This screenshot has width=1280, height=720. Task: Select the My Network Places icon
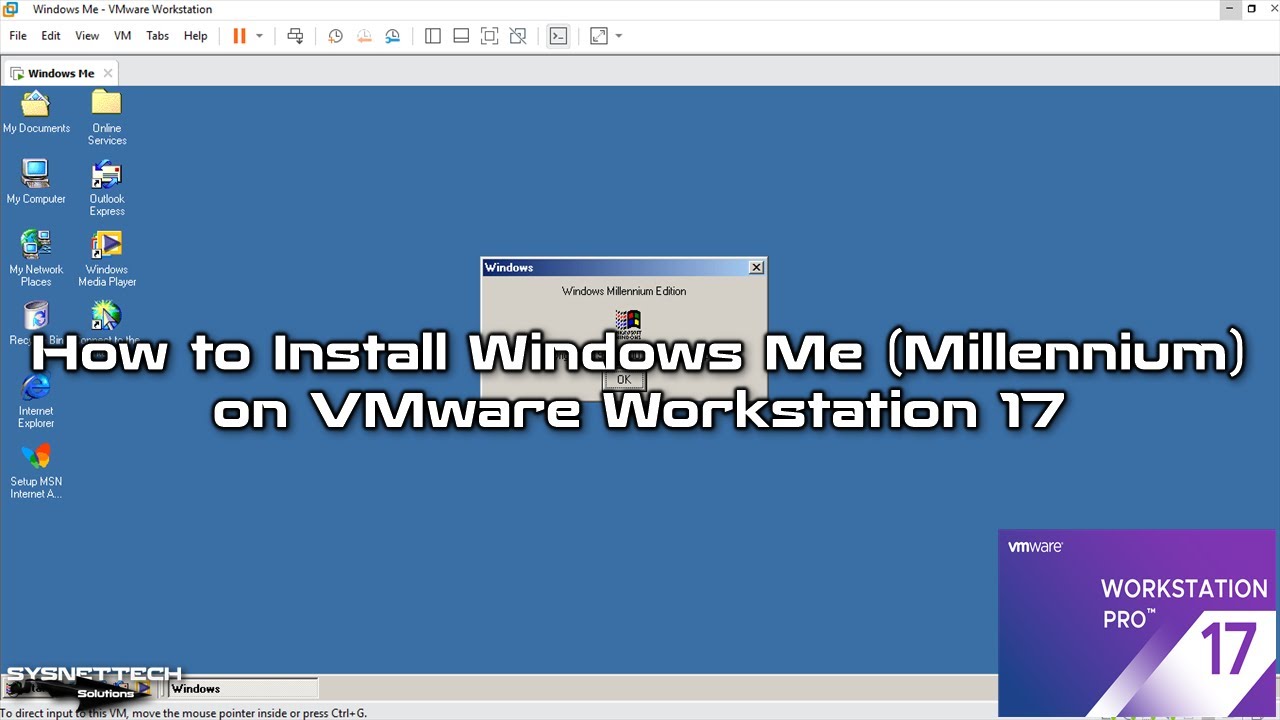point(36,259)
